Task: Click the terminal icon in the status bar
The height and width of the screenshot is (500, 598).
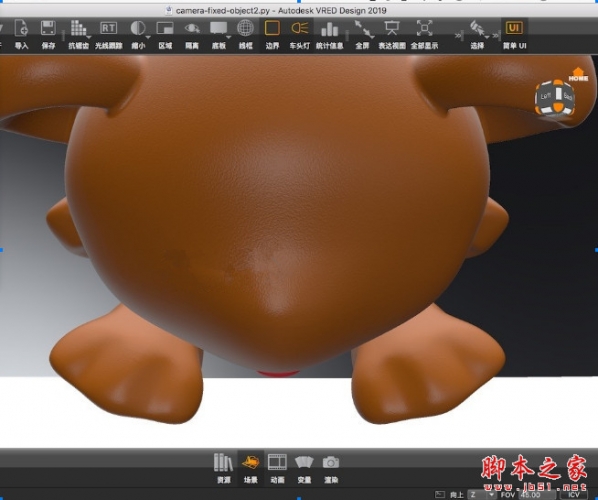Action: point(439,495)
